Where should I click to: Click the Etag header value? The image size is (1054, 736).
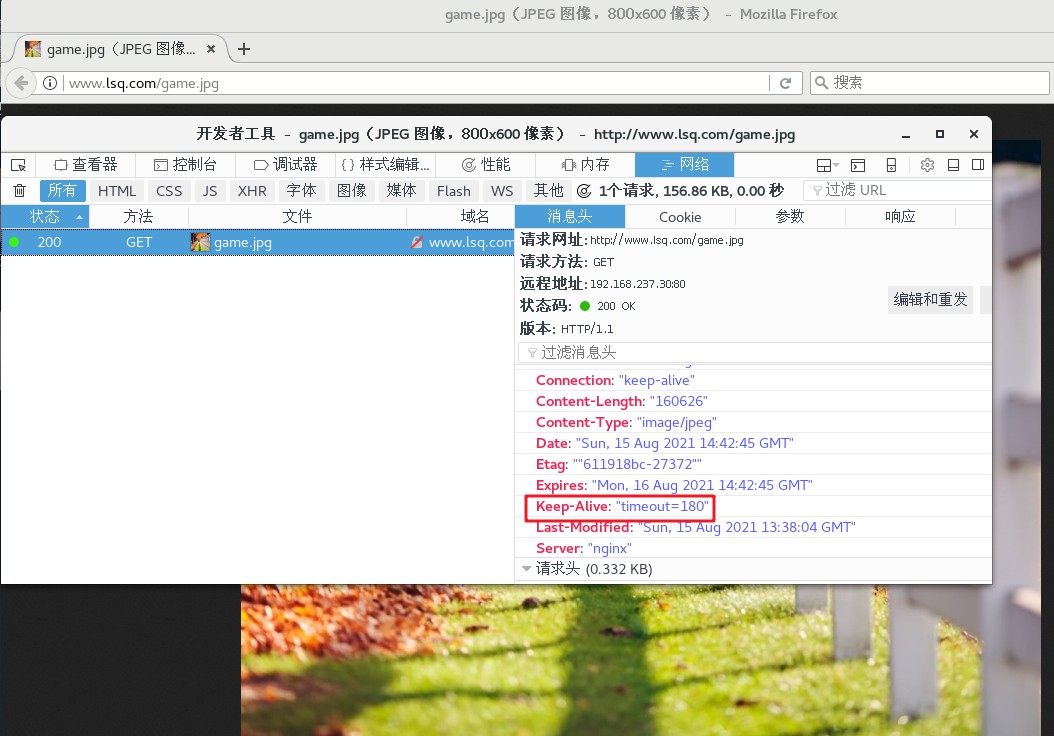(x=637, y=464)
